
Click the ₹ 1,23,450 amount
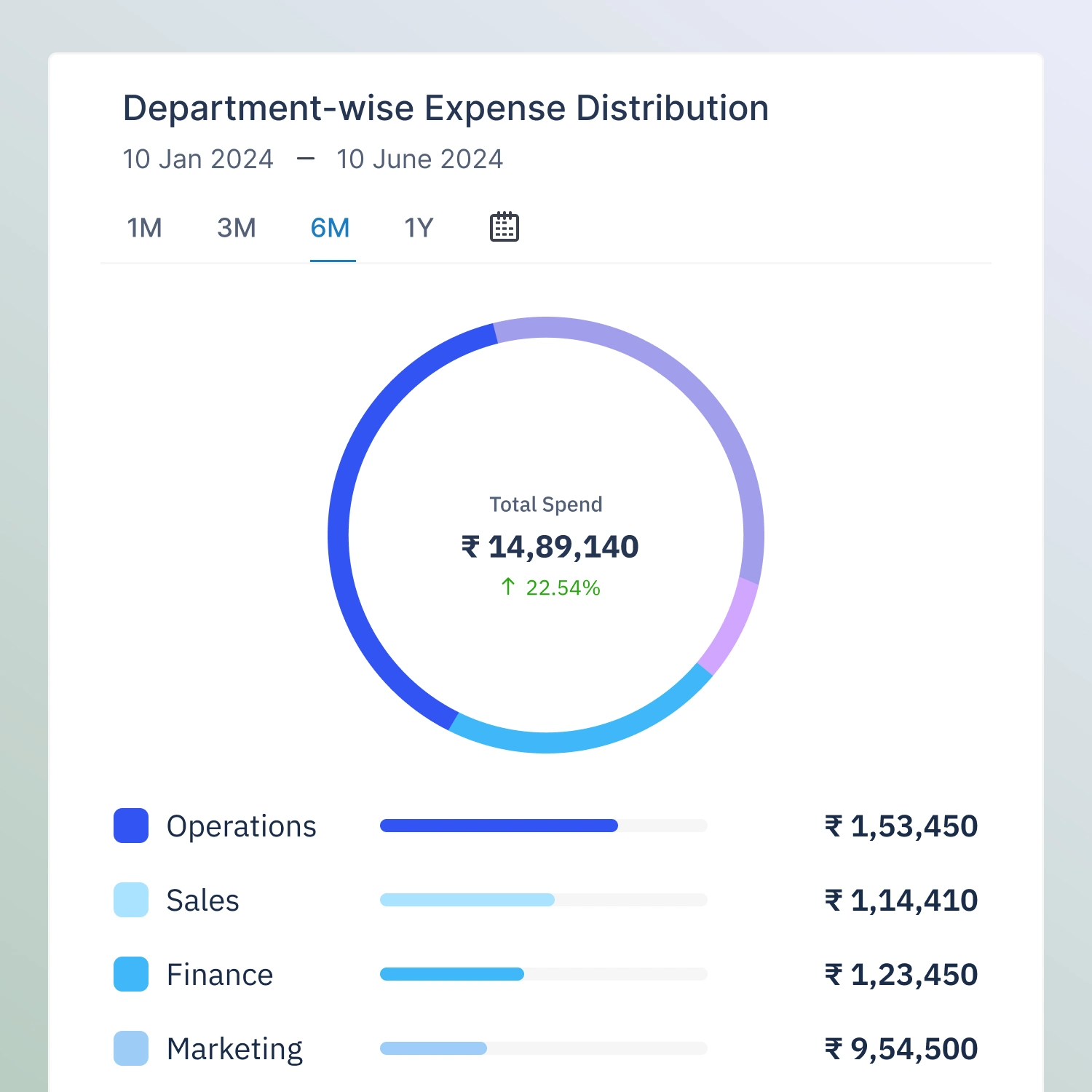(901, 975)
